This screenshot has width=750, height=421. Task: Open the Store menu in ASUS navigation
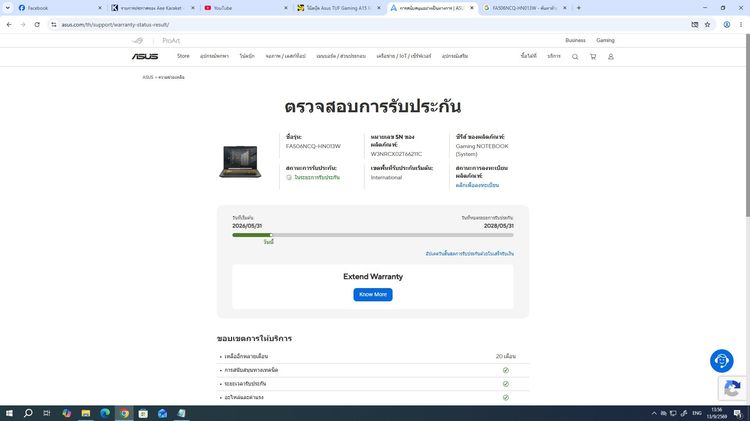click(x=183, y=56)
